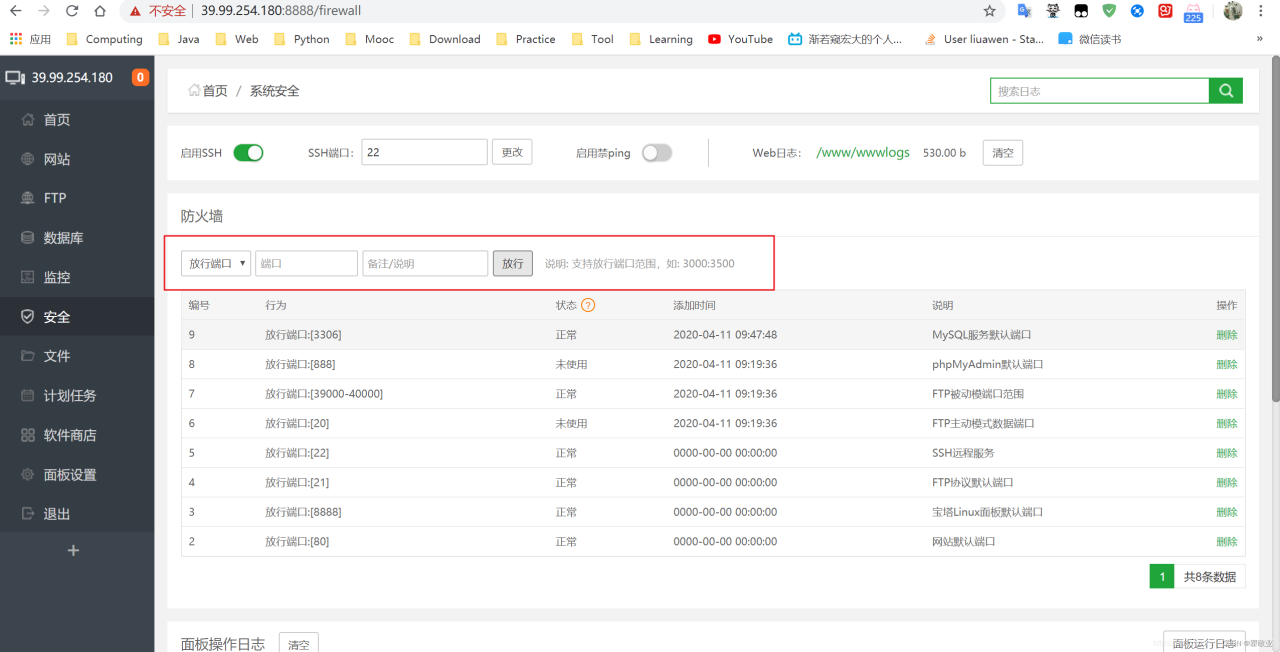Click the green search magnifier button

[1225, 91]
